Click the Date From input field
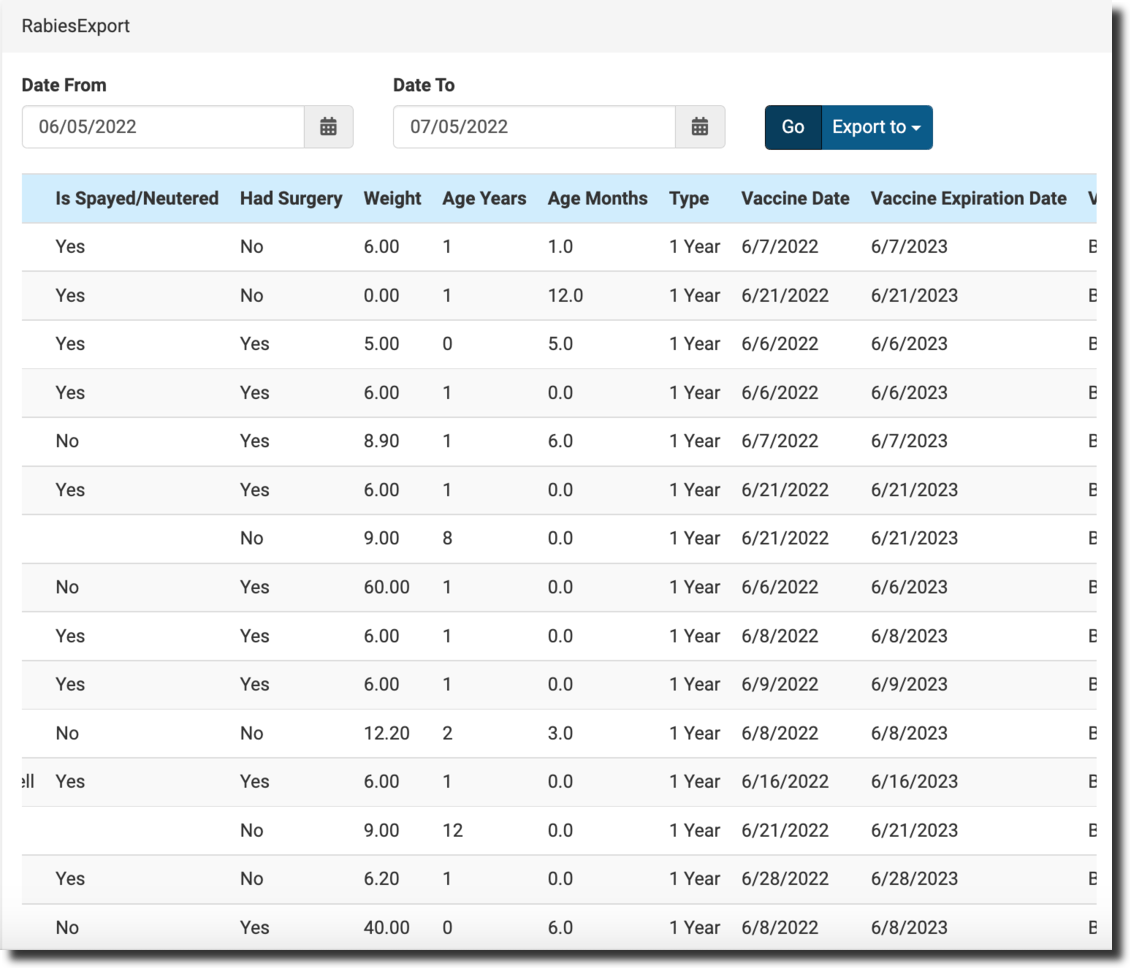The width and height of the screenshot is (1130, 968). coord(163,127)
